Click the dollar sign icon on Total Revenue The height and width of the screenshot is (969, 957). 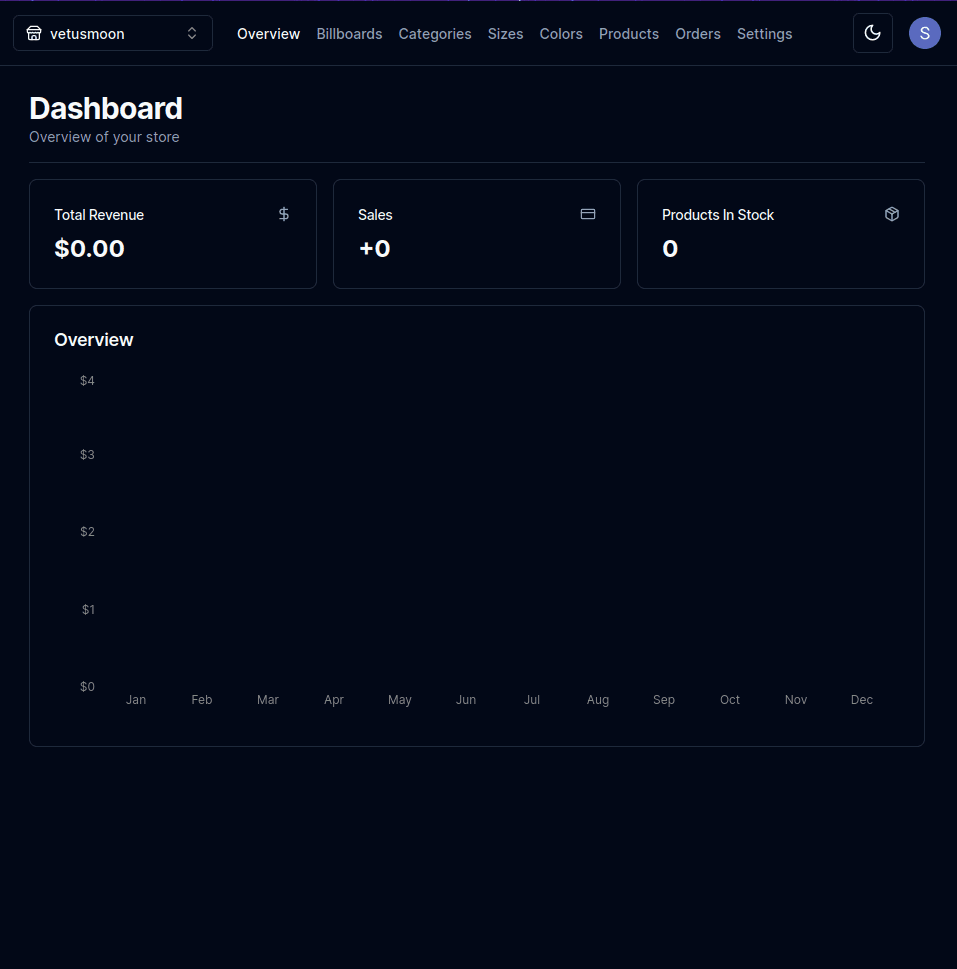click(x=284, y=214)
